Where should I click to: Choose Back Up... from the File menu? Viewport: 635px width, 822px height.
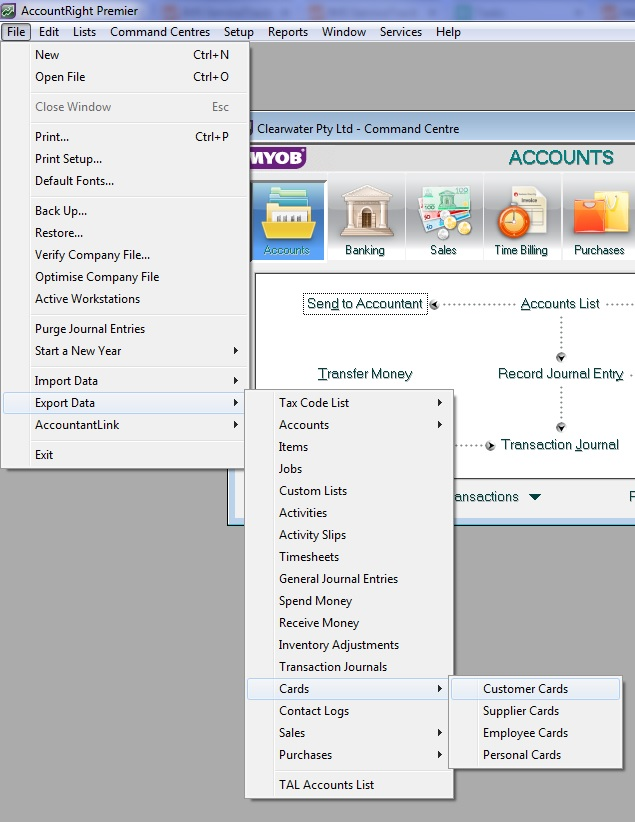[125, 211]
